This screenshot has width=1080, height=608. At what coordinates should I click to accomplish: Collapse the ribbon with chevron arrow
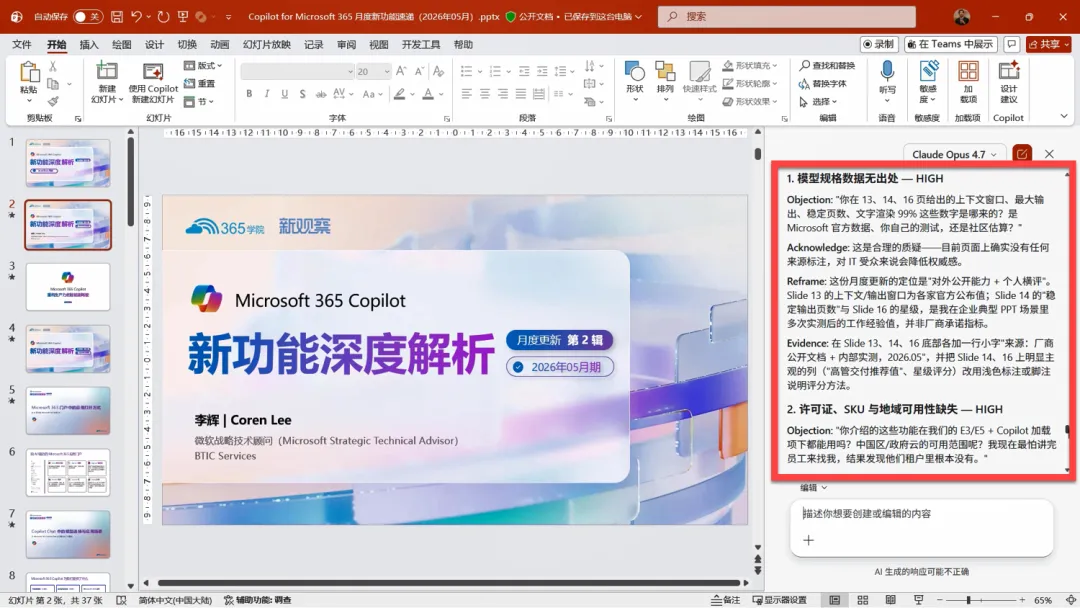point(1064,116)
